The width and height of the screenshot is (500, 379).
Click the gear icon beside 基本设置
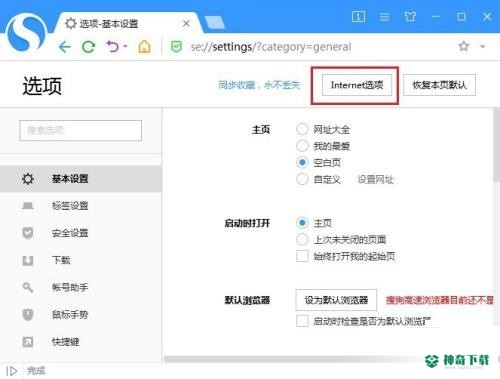tap(28, 179)
